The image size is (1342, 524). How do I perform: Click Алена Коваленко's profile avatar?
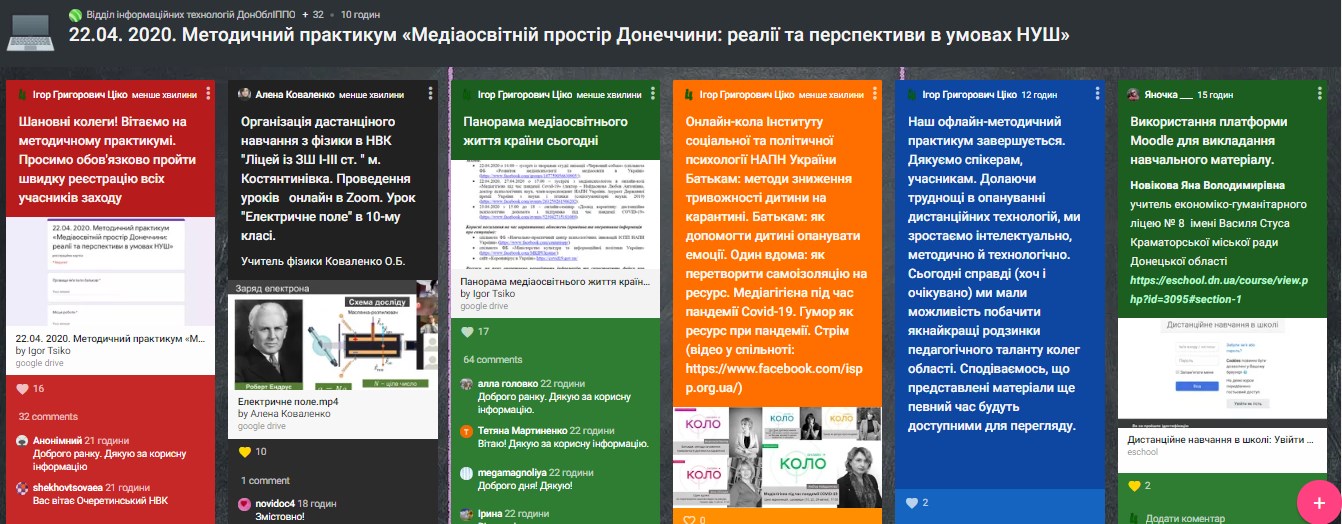click(245, 94)
